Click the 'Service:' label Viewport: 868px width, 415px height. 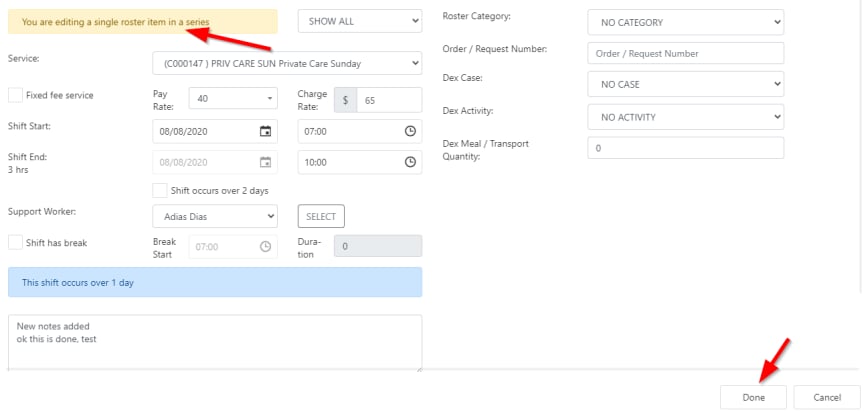23,58
